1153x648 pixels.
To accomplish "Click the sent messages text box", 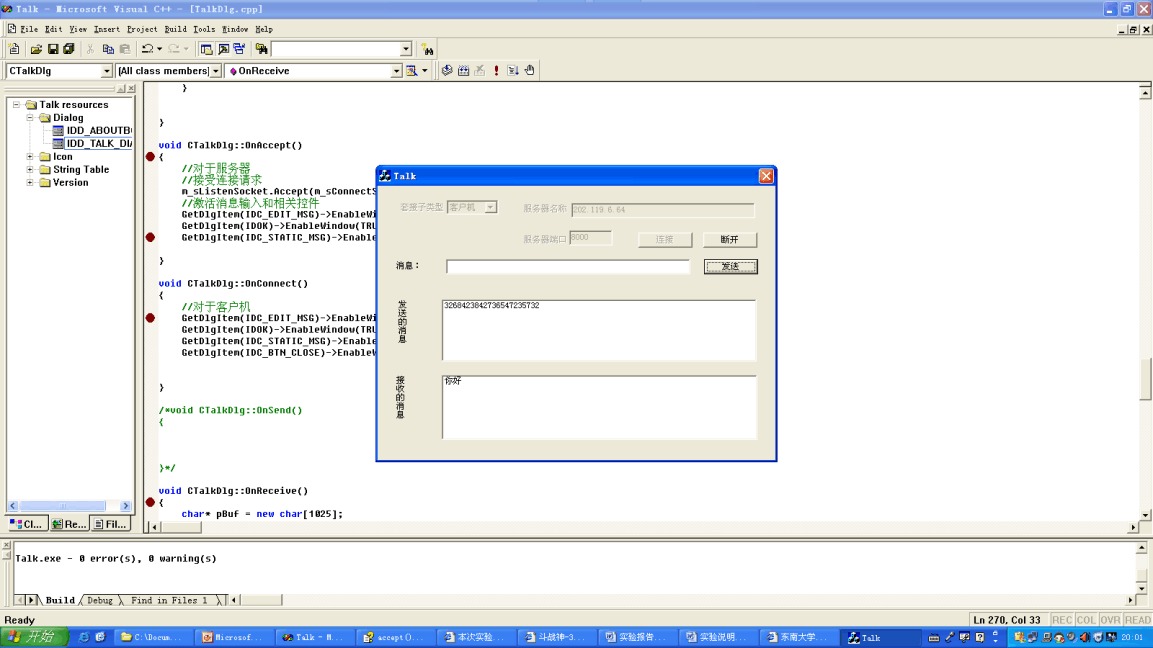I will click(x=599, y=330).
